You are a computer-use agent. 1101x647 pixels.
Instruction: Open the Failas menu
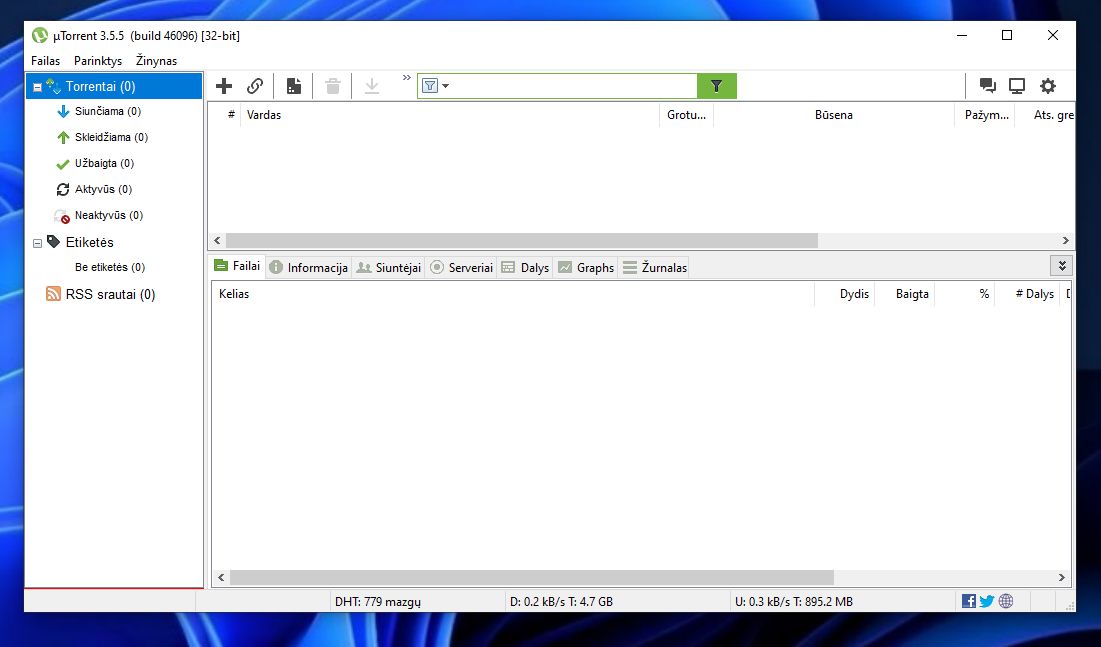[46, 60]
